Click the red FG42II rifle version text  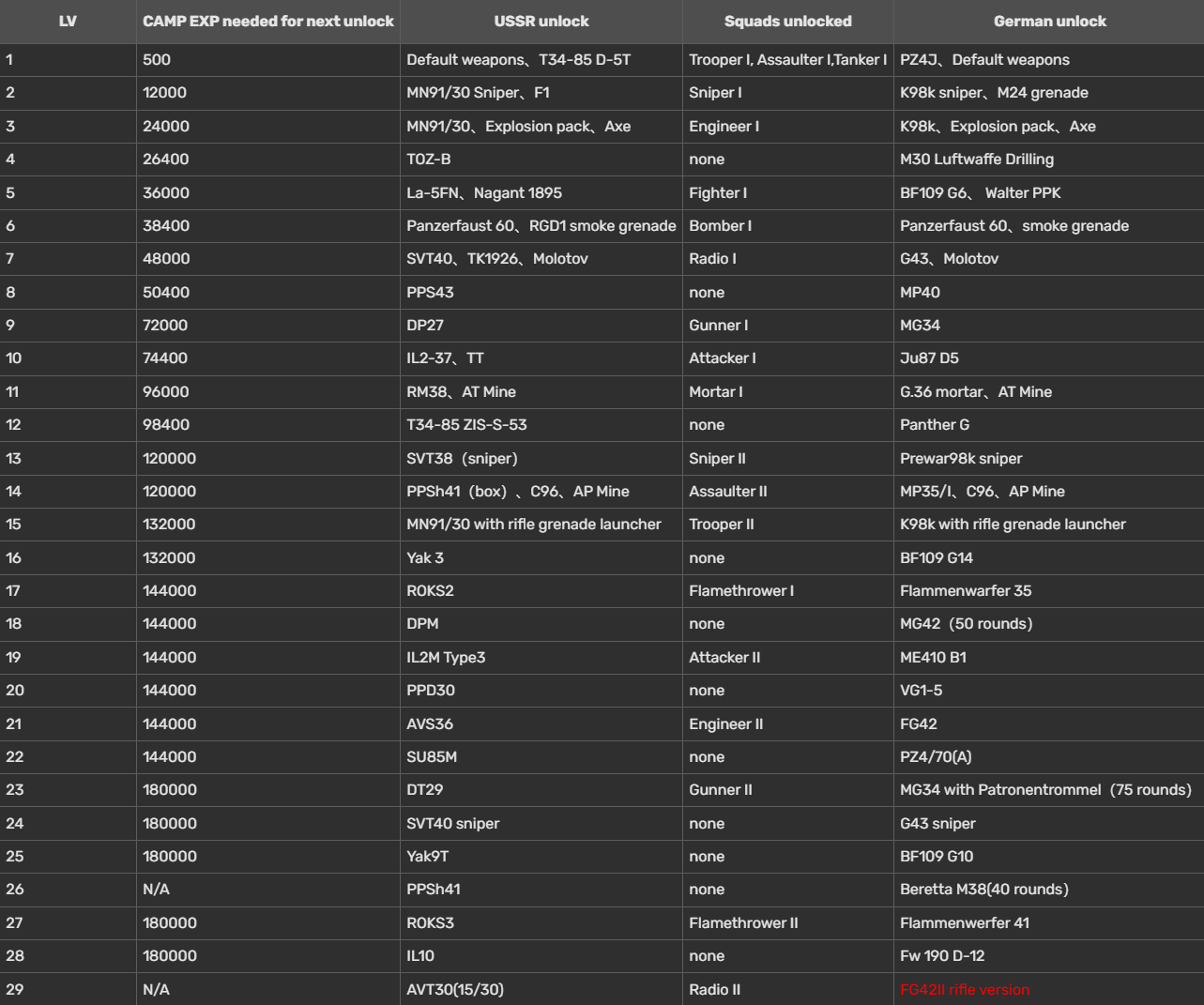(x=965, y=989)
